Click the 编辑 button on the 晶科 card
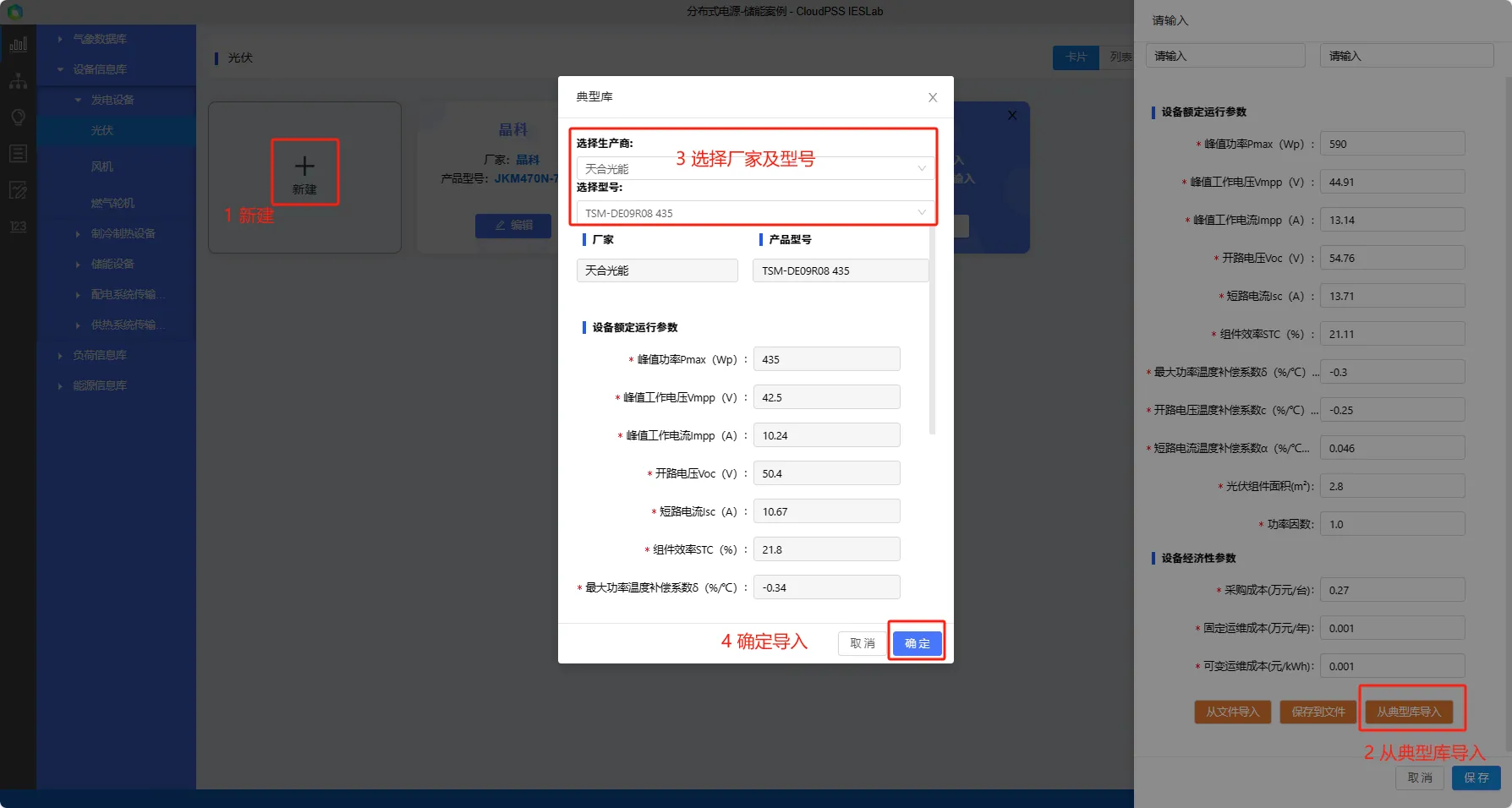The height and width of the screenshot is (808, 1512). pyautogui.click(x=513, y=226)
